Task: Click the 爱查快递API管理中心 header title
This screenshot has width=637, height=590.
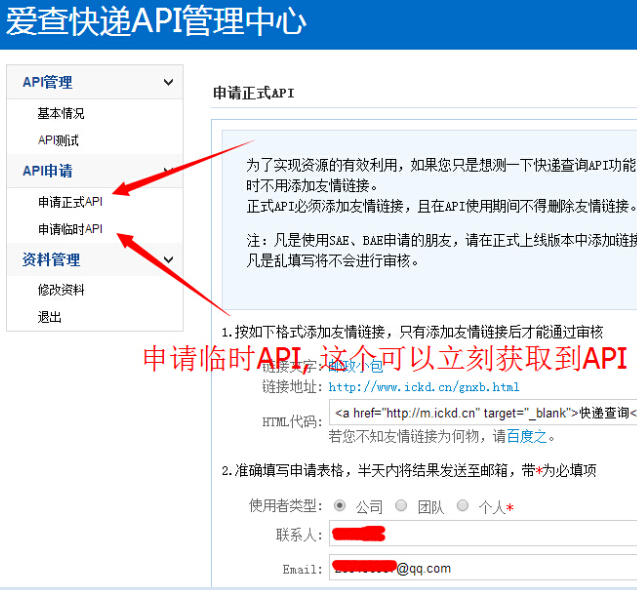Action: coord(156,22)
